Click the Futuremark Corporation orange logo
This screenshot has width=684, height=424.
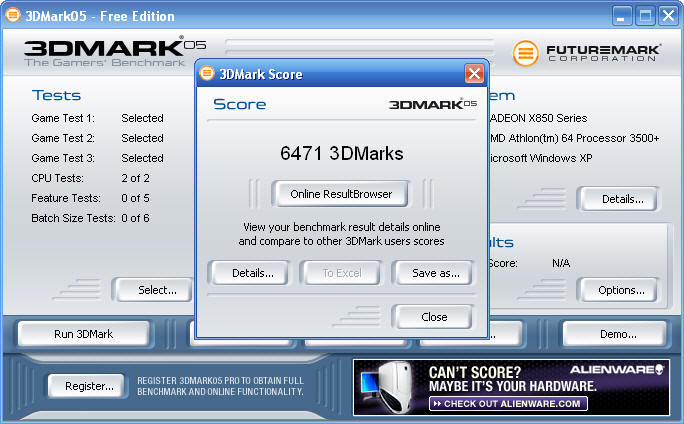tap(525, 53)
